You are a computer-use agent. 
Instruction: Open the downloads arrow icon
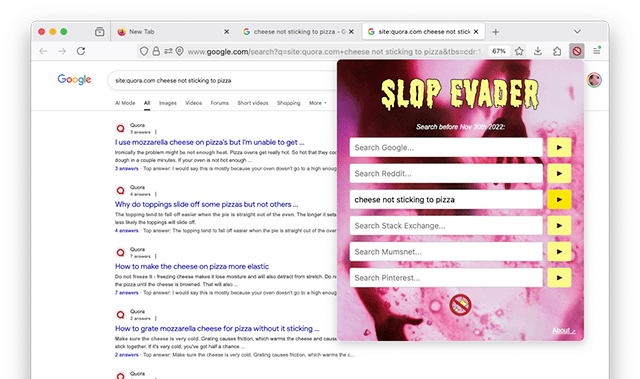tap(538, 51)
